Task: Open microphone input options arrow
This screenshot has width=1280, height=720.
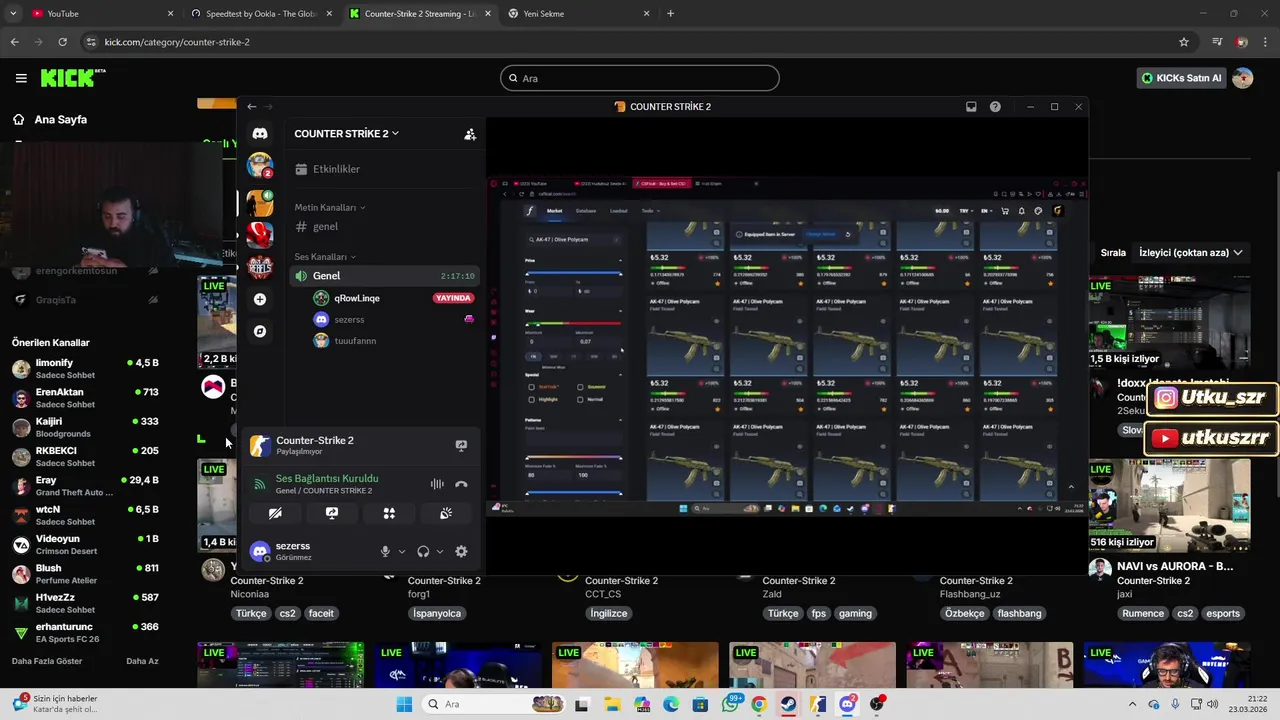Action: coord(402,551)
